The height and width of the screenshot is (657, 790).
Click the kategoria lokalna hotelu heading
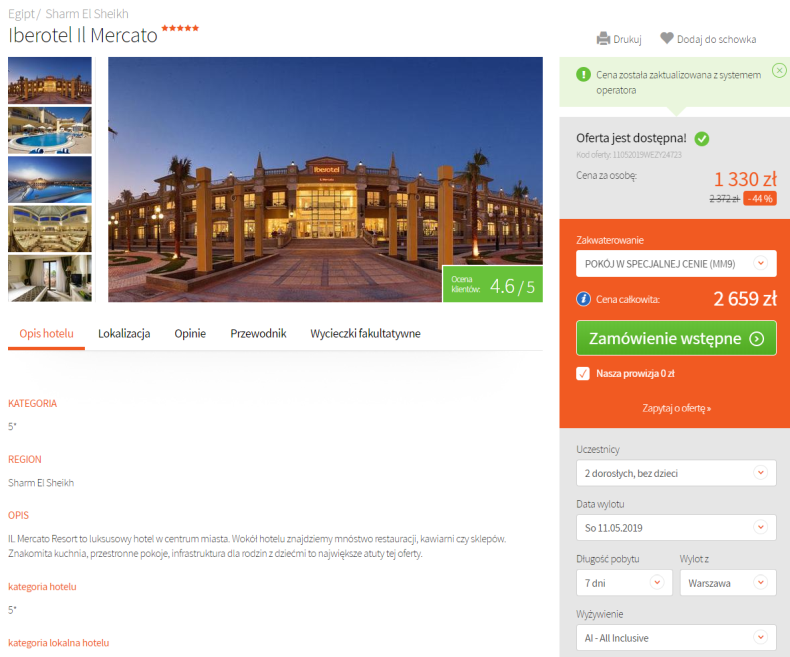click(x=58, y=643)
